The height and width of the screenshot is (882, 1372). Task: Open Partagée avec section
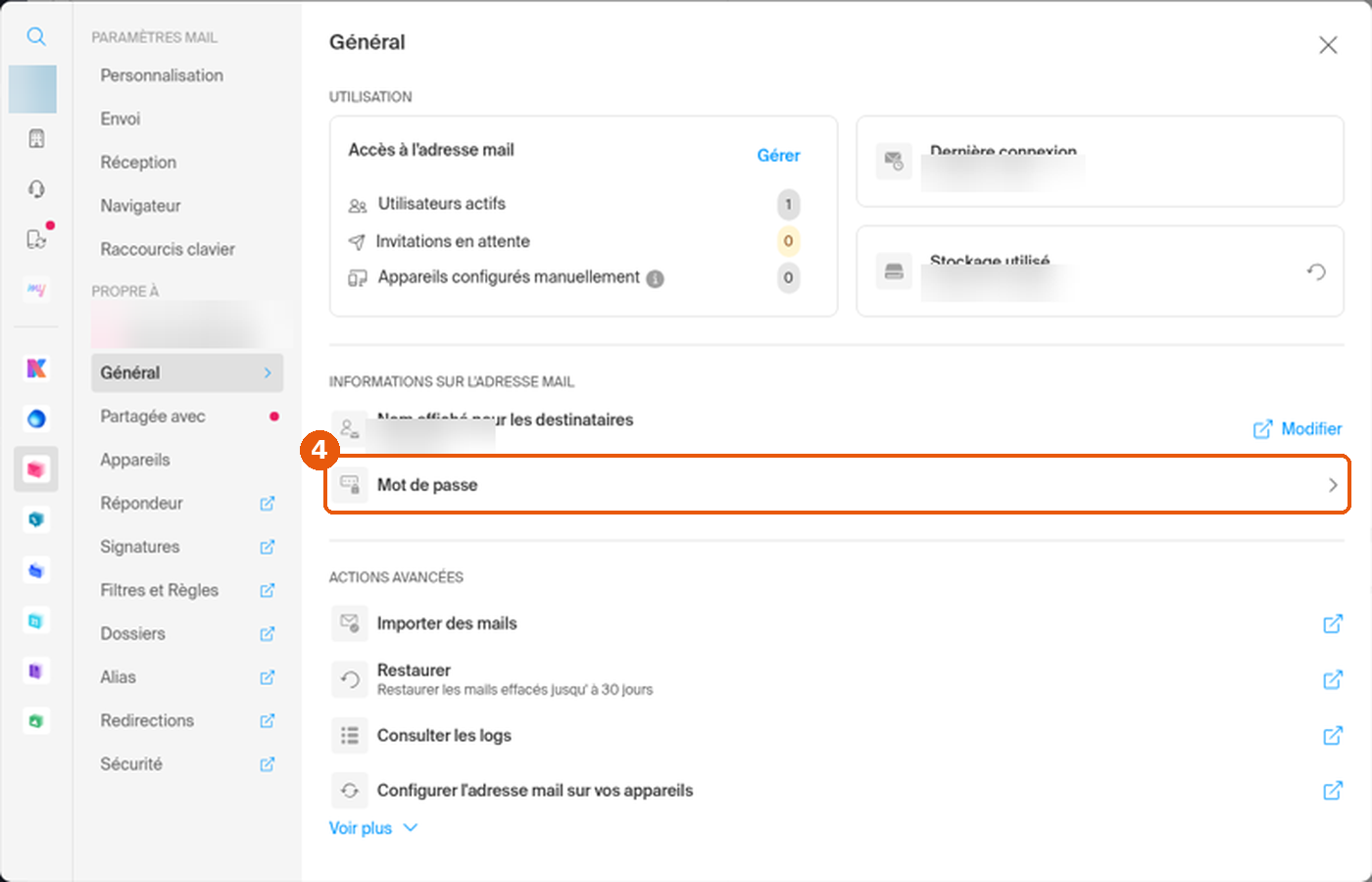[153, 416]
